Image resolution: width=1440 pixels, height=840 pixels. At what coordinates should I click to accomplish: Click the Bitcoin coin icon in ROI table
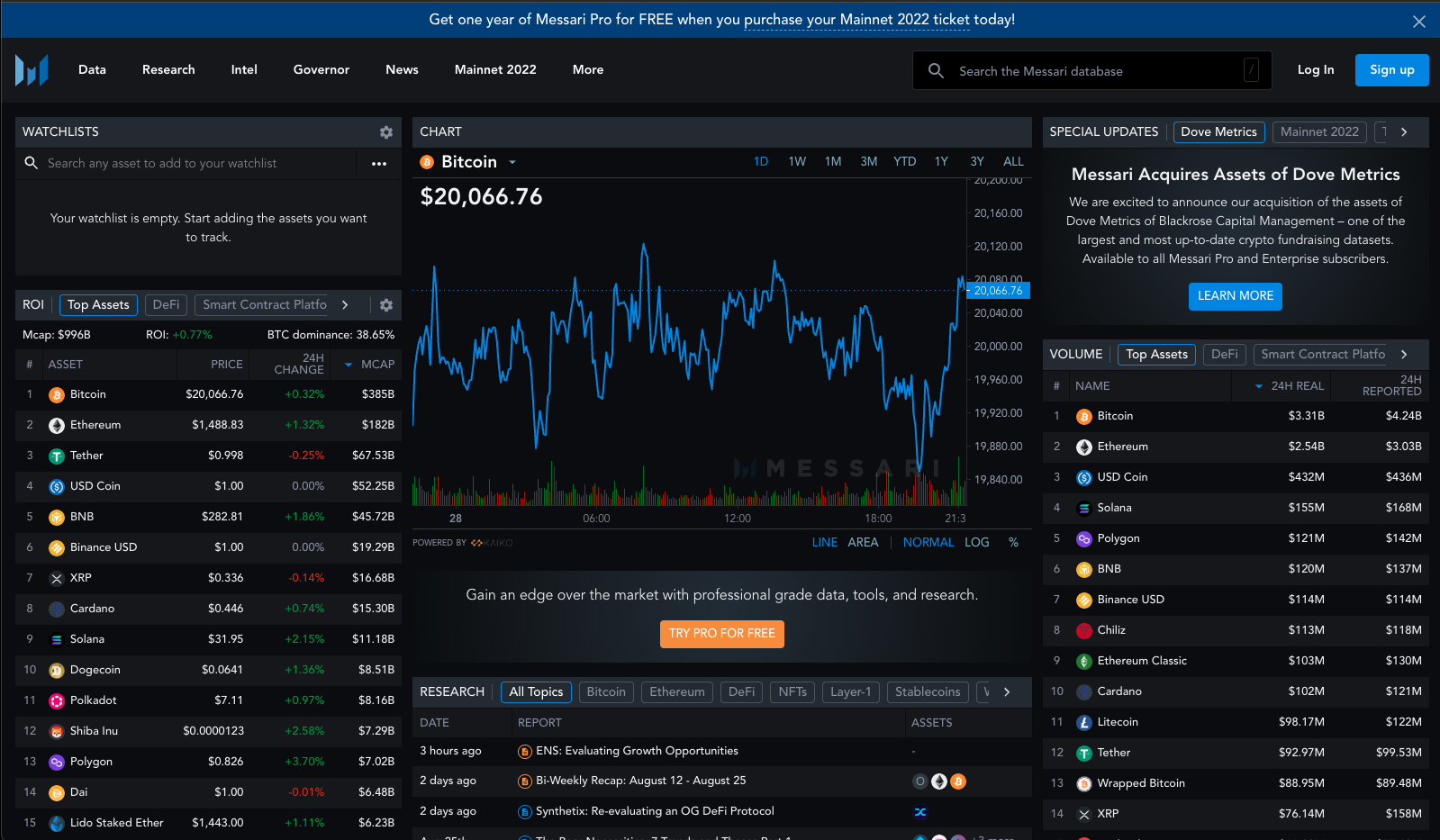tap(57, 395)
